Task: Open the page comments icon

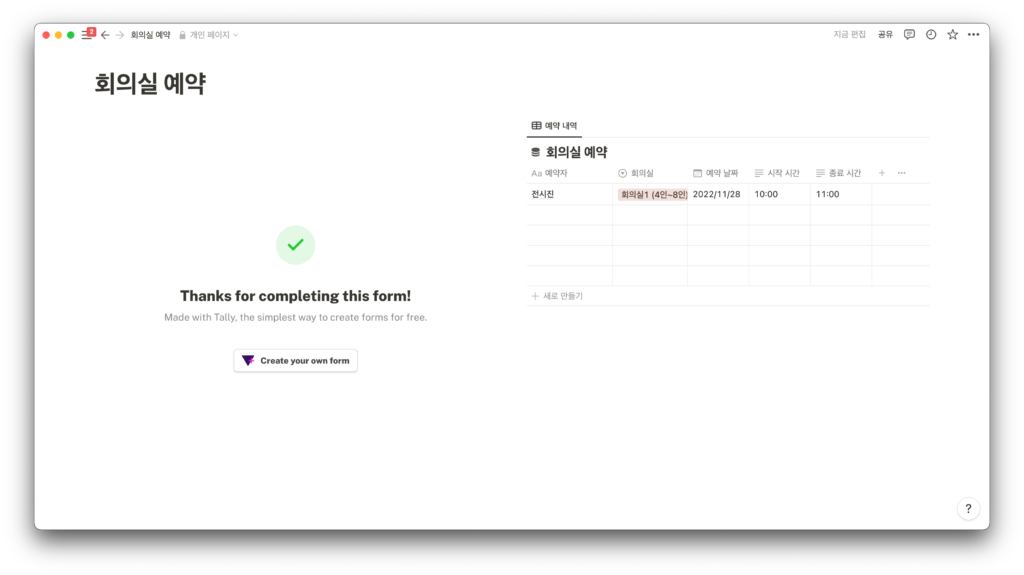Action: pyautogui.click(x=909, y=34)
